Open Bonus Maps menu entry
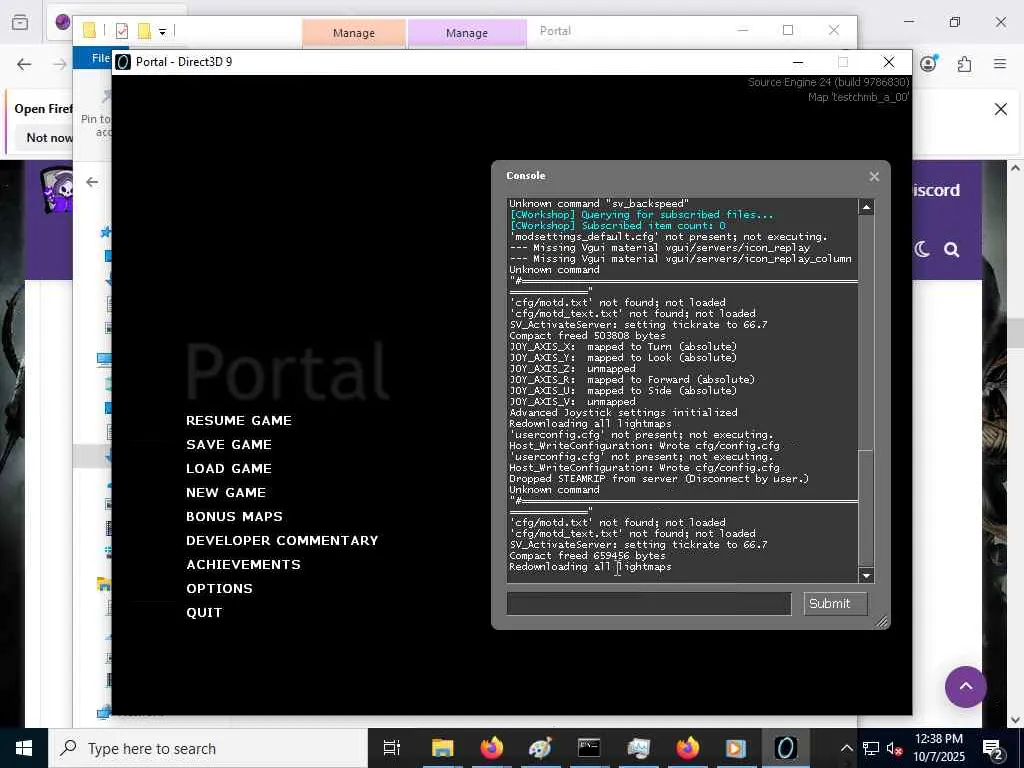1024x768 pixels. click(x=234, y=517)
